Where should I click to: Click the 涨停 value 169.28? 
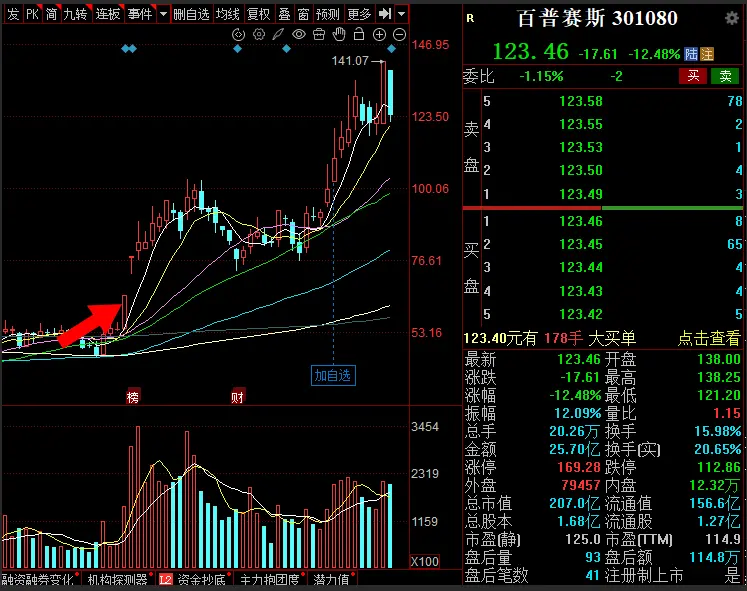click(579, 467)
